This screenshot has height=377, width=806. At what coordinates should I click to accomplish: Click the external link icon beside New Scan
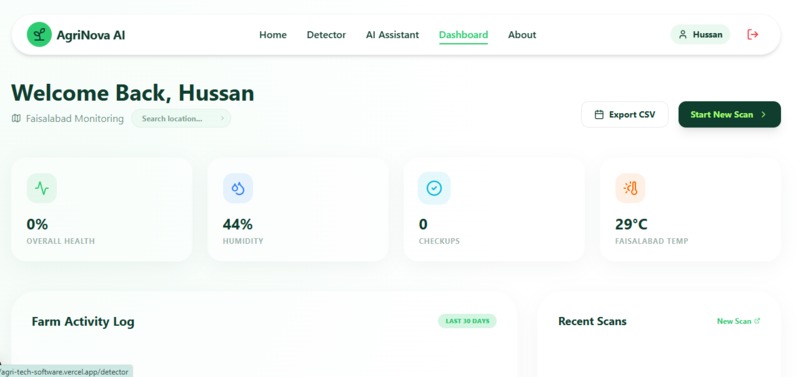[757, 321]
